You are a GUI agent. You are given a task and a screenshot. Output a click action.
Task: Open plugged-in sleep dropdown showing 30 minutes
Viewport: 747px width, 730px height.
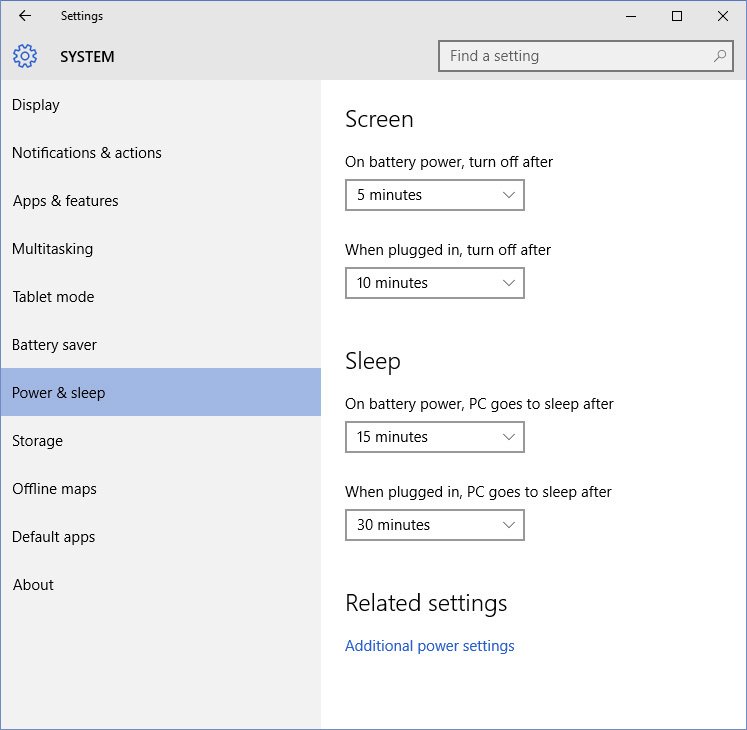click(x=434, y=525)
